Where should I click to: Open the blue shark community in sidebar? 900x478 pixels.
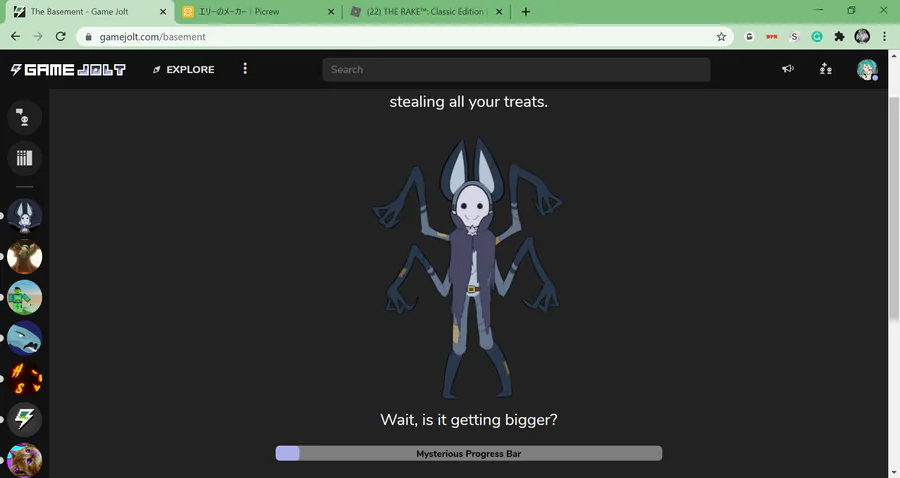(x=24, y=338)
